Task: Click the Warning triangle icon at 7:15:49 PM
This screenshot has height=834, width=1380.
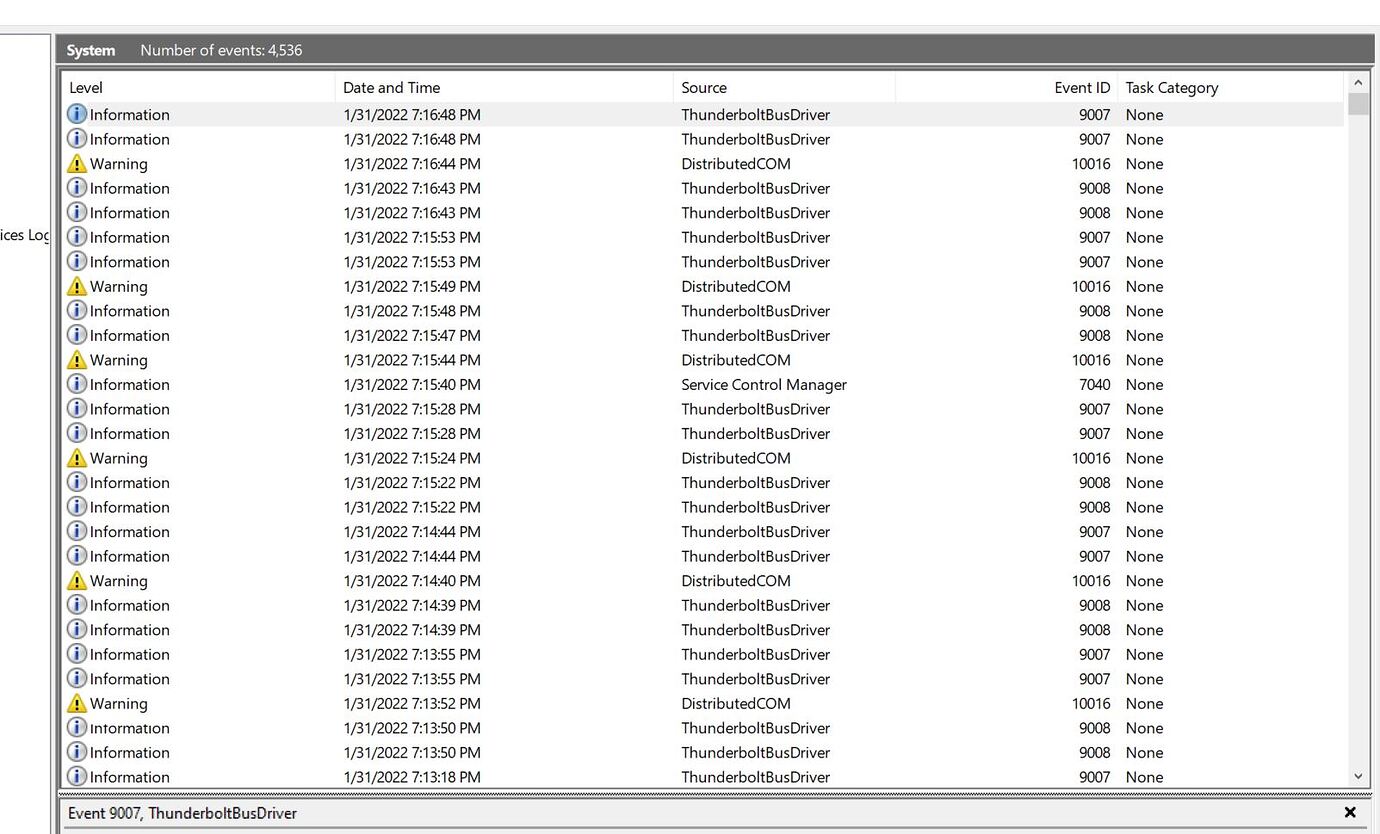Action: (x=77, y=286)
